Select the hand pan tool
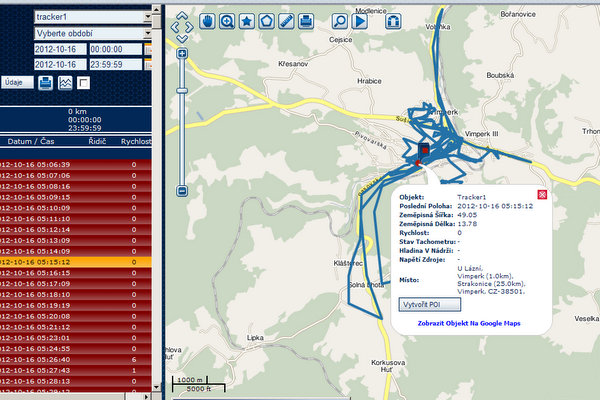Screen dimensions: 600x400 [x=207, y=21]
